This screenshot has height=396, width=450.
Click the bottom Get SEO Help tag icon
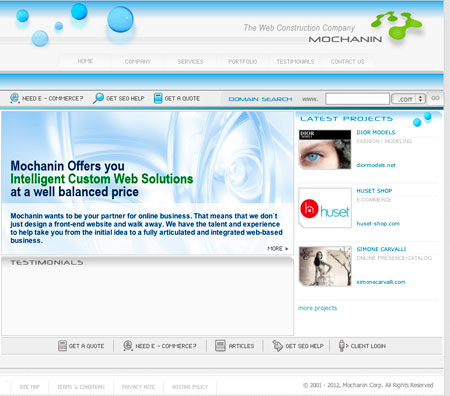pos(277,346)
